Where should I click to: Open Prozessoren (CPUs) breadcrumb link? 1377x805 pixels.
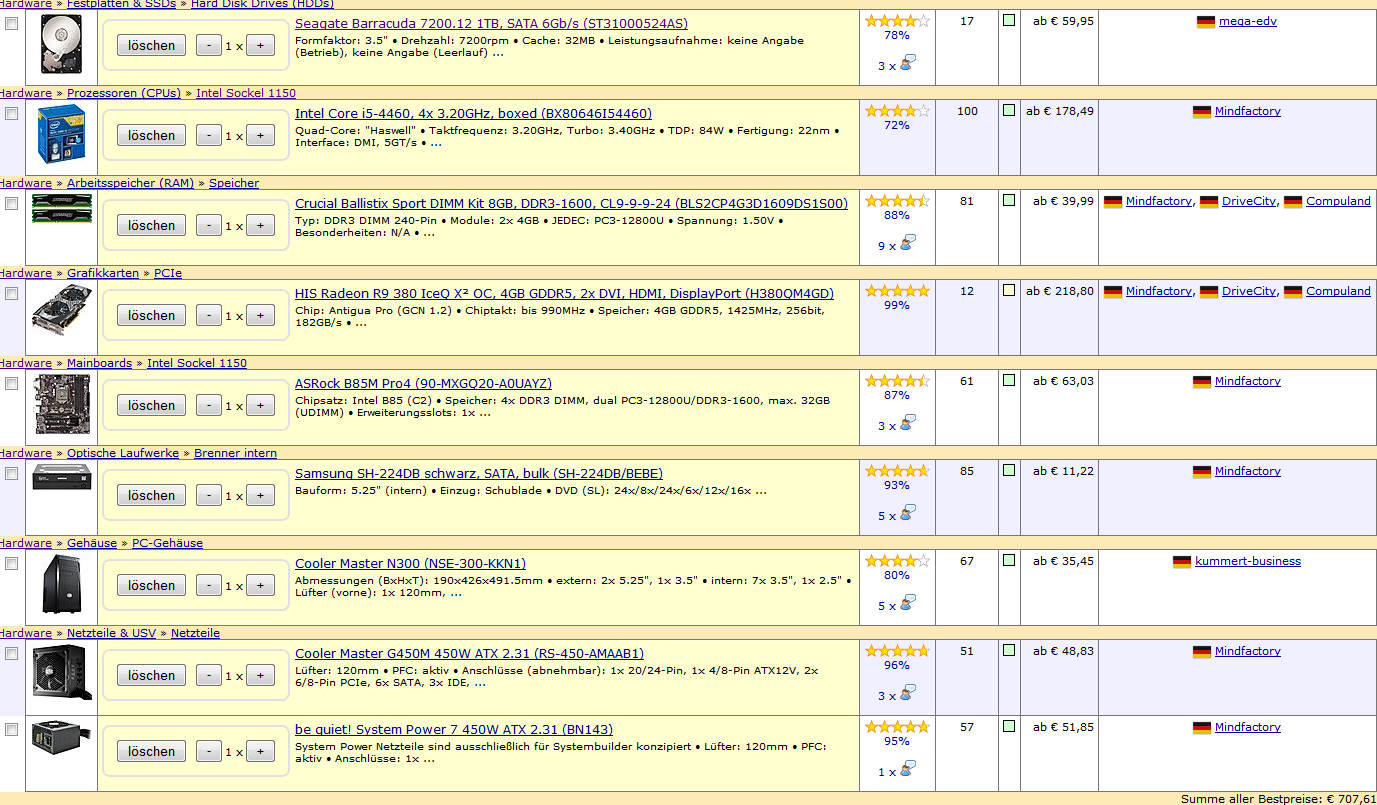pyautogui.click(x=124, y=93)
